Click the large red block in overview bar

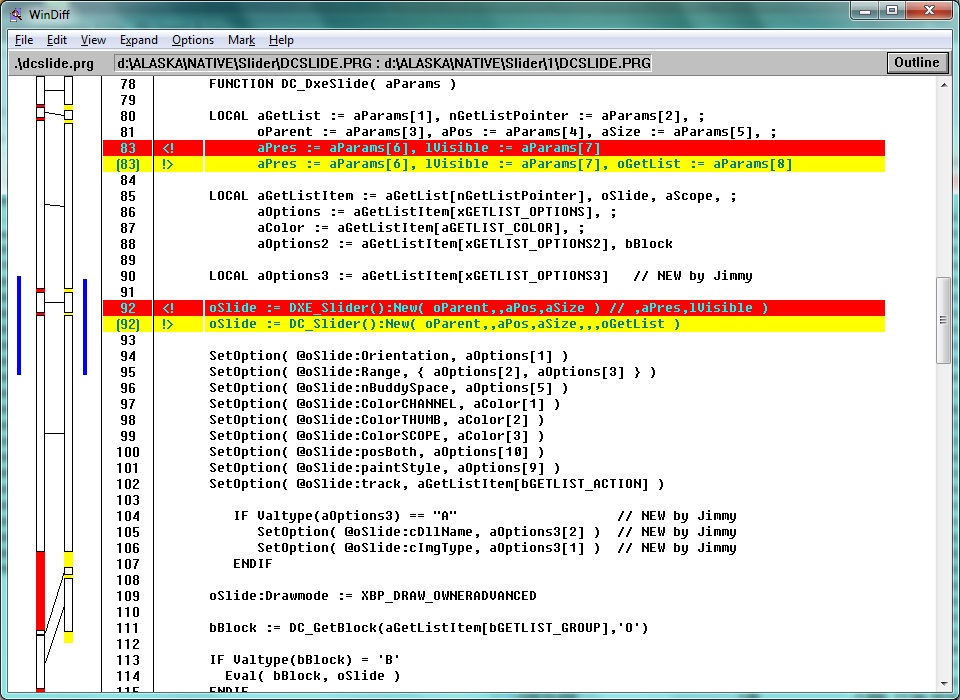41,590
